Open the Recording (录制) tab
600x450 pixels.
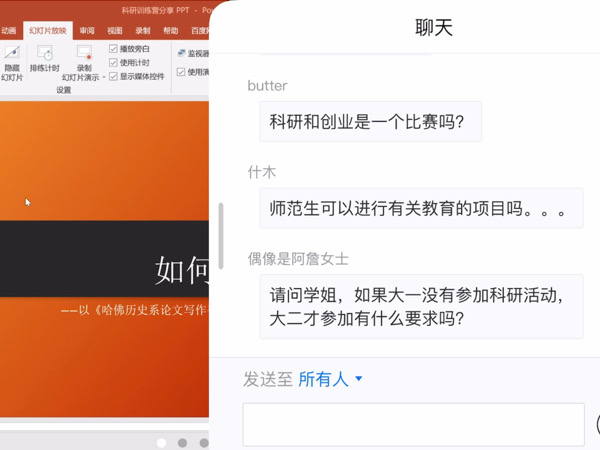143,31
